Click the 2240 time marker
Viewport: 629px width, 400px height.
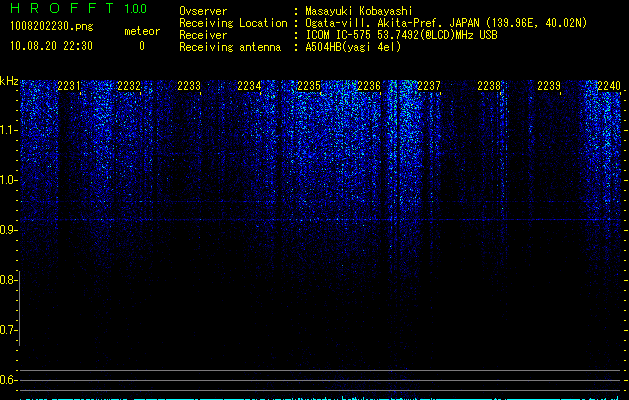(x=609, y=86)
